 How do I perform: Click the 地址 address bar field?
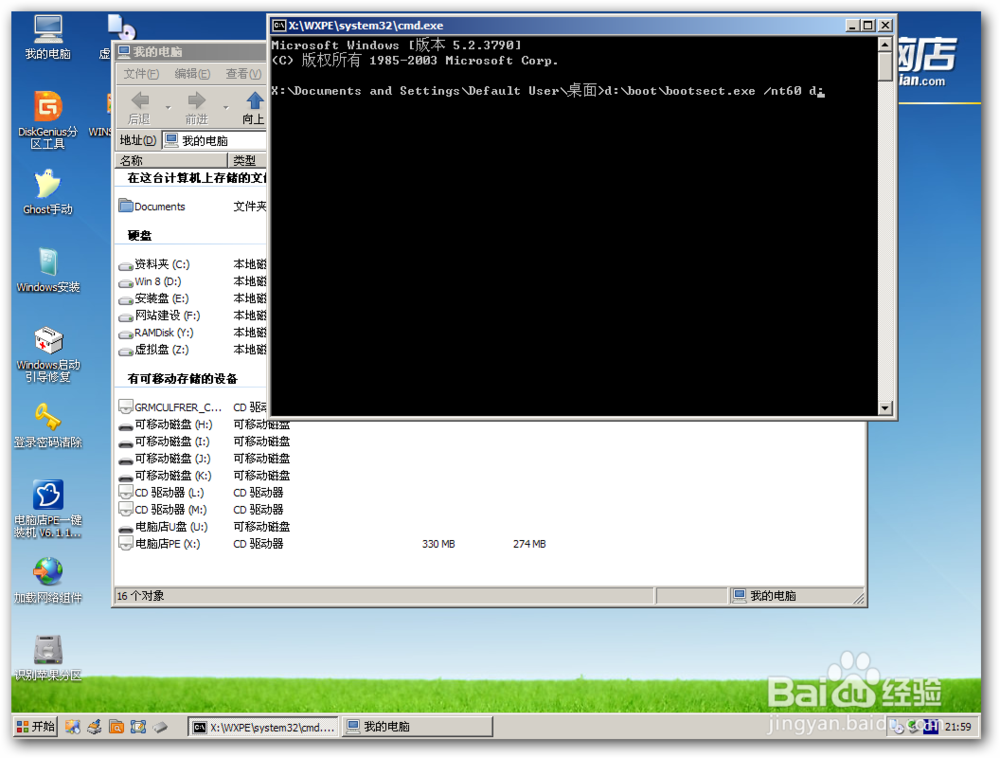214,140
